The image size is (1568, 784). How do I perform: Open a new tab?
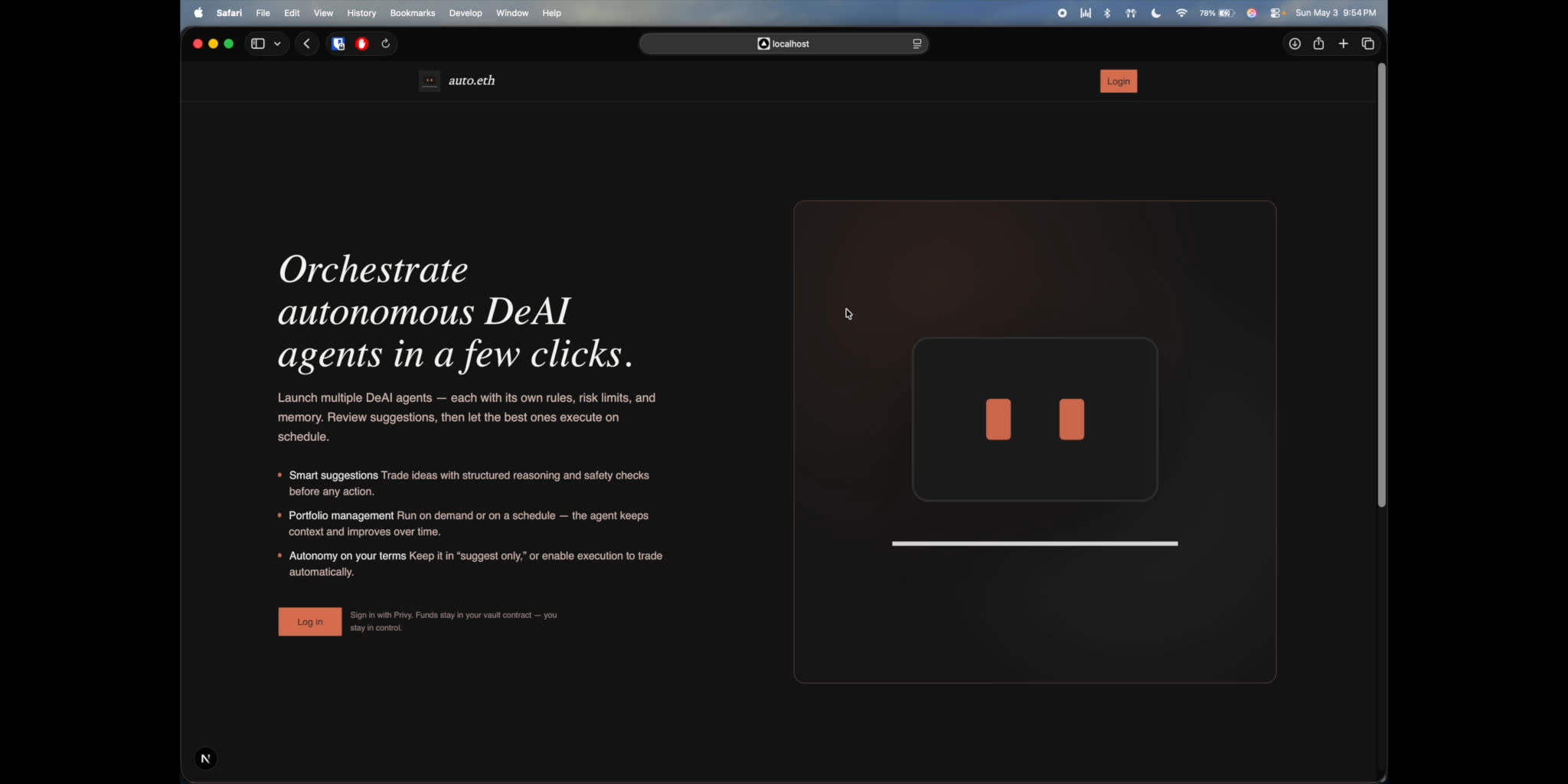(1343, 44)
